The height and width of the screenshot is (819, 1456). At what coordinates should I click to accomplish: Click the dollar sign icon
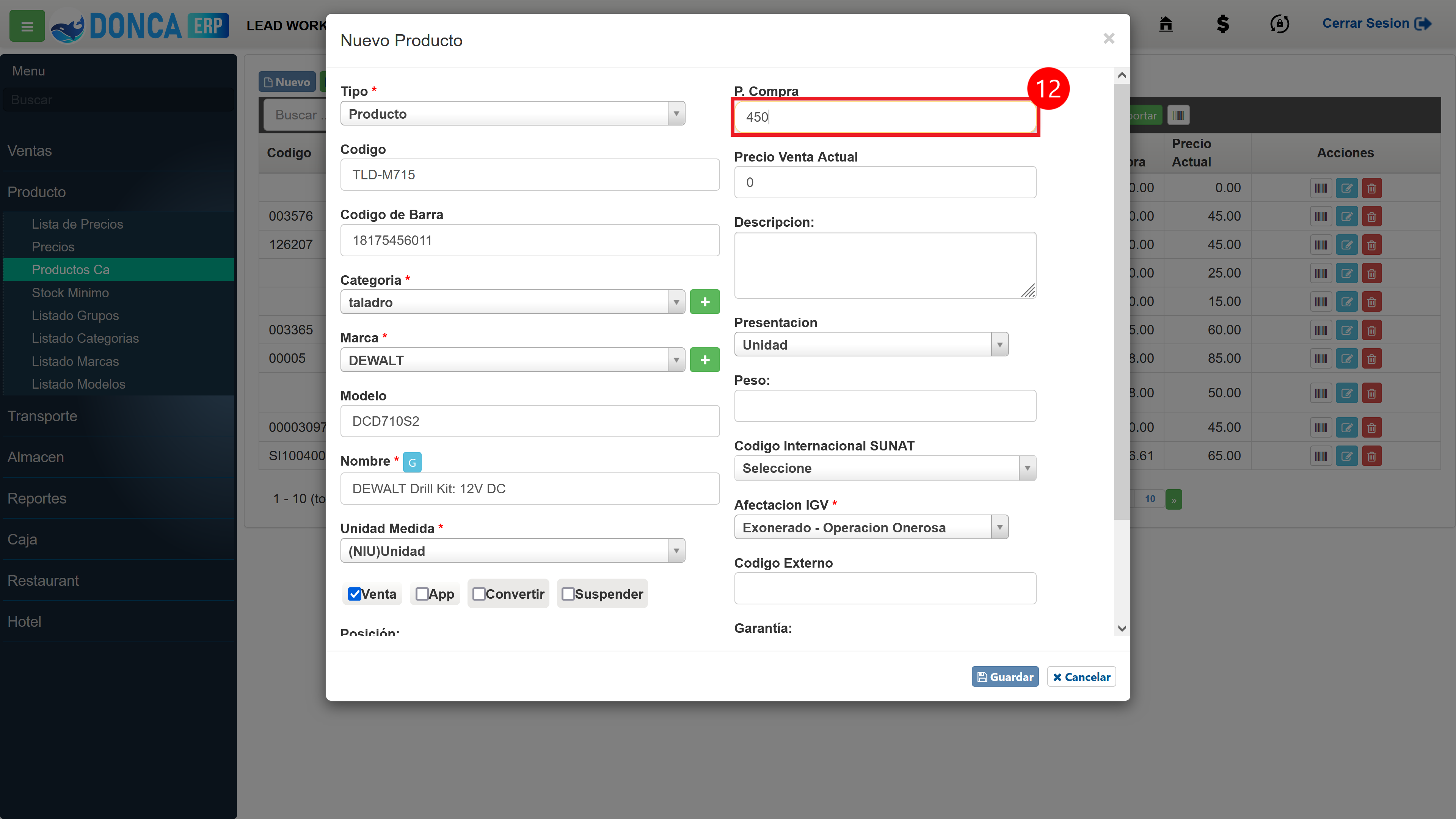(1222, 24)
